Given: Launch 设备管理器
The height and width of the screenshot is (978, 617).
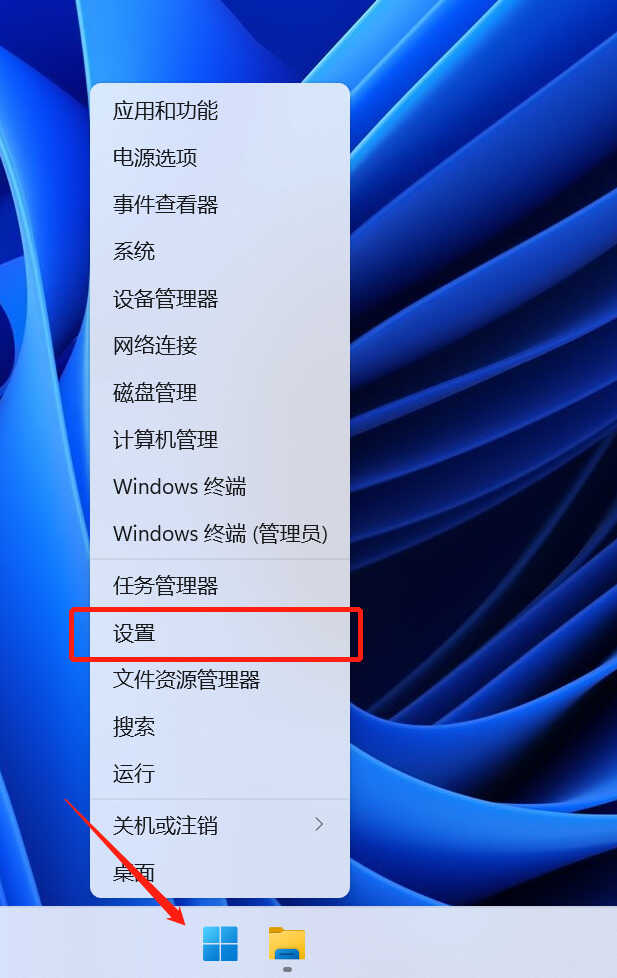Looking at the screenshot, I should 220,299.
